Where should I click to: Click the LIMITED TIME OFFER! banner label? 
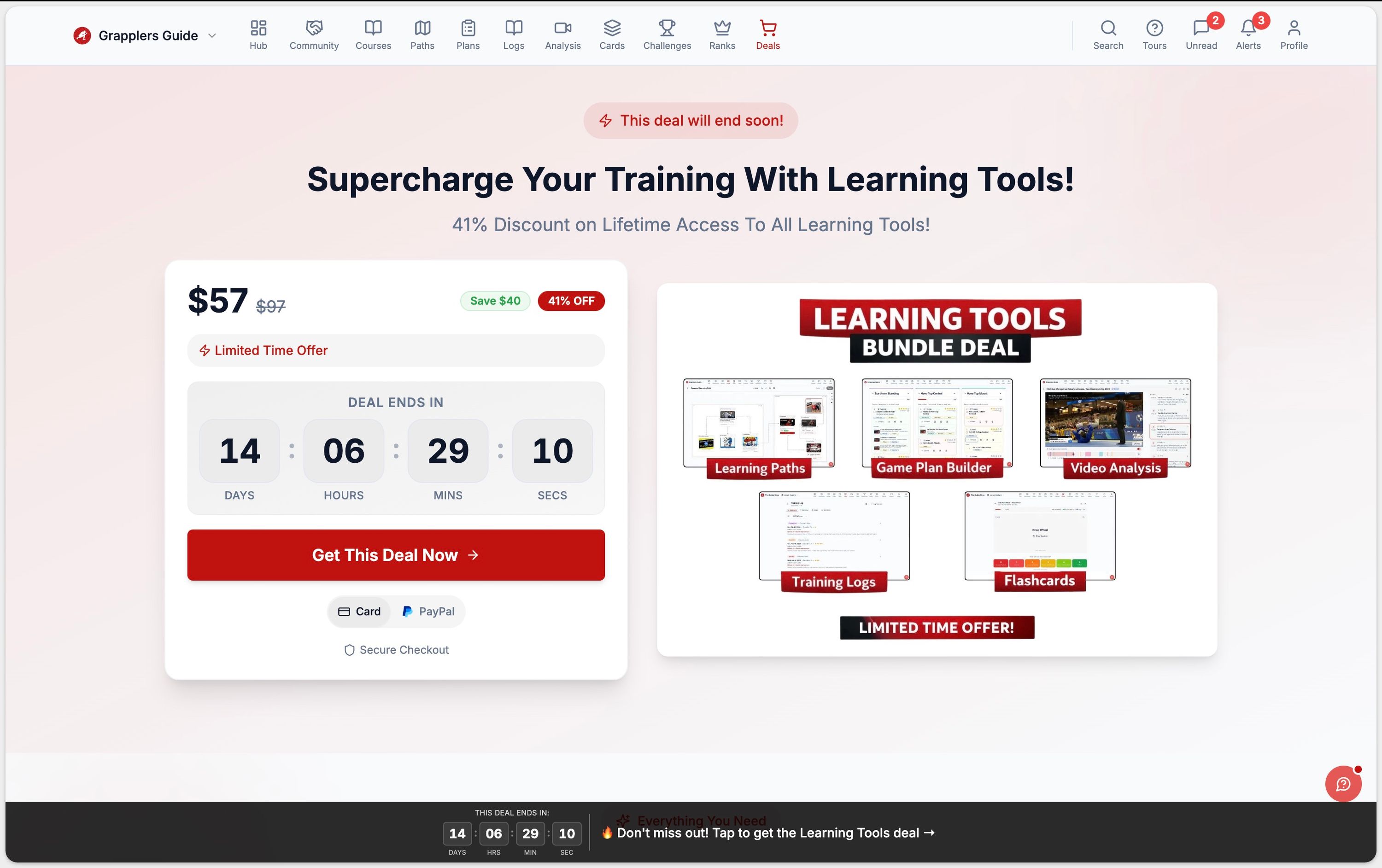point(937,628)
